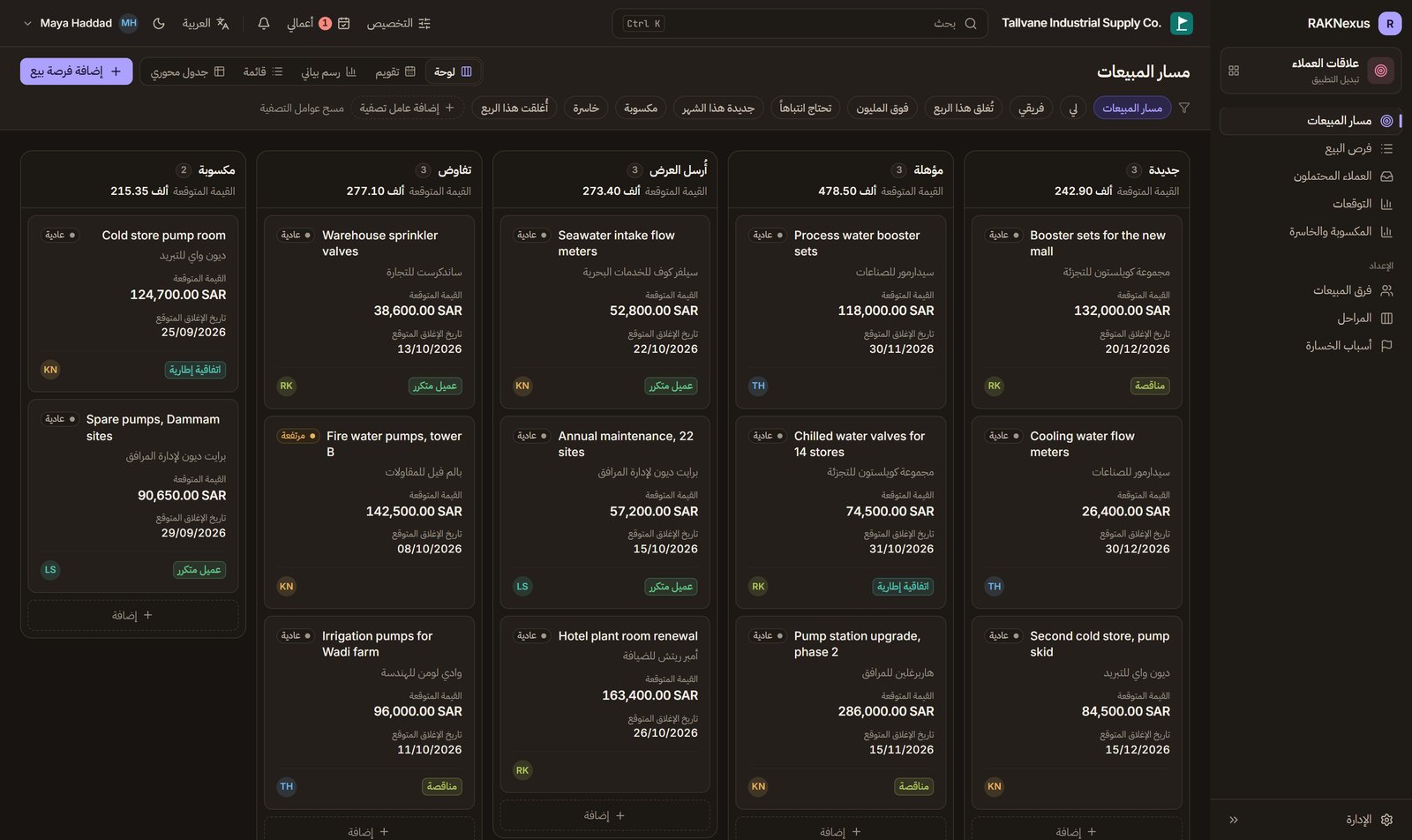
Task: Click RAKNexus R avatar icon
Action: coord(1390,24)
